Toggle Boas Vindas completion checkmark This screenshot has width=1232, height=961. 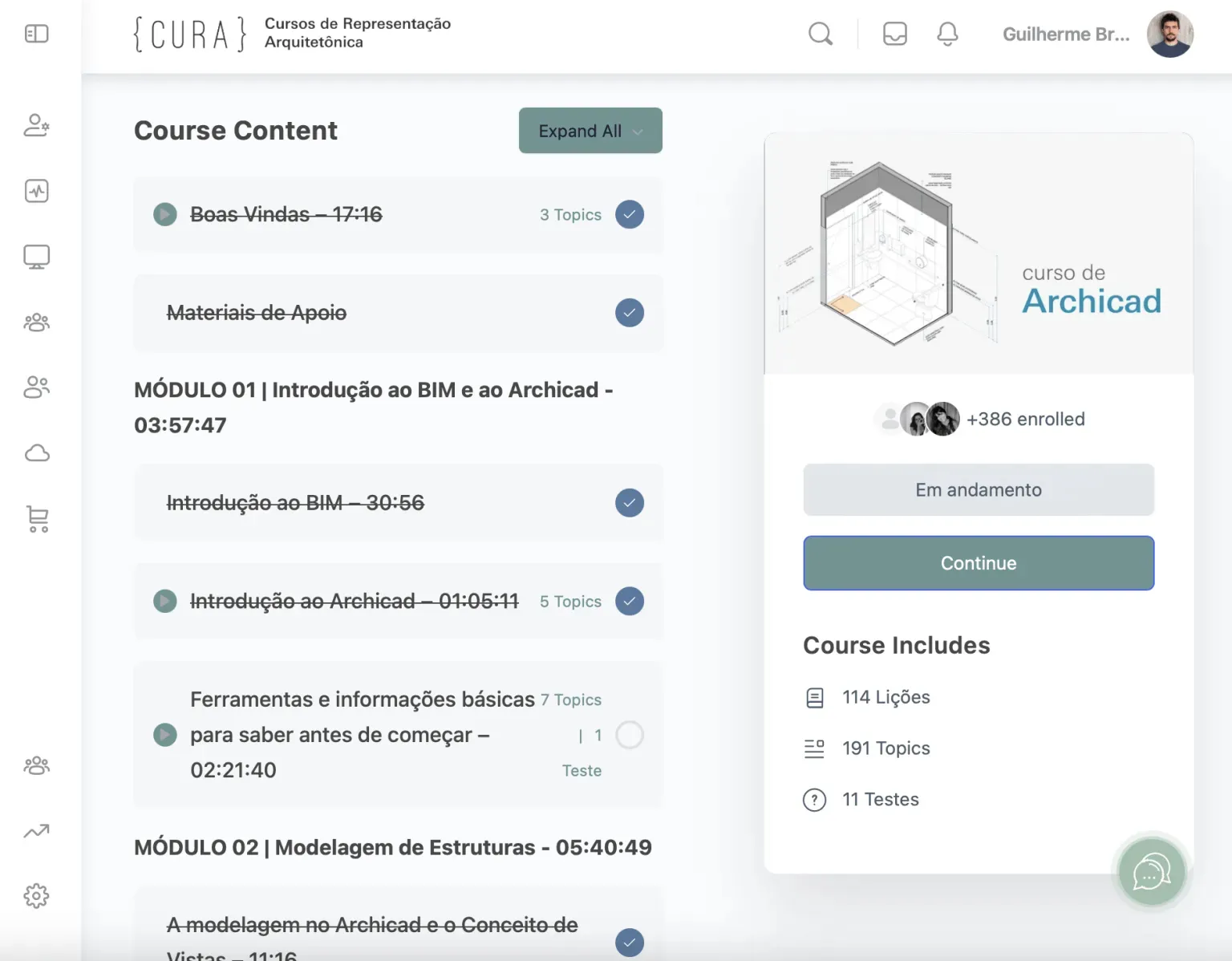(630, 214)
